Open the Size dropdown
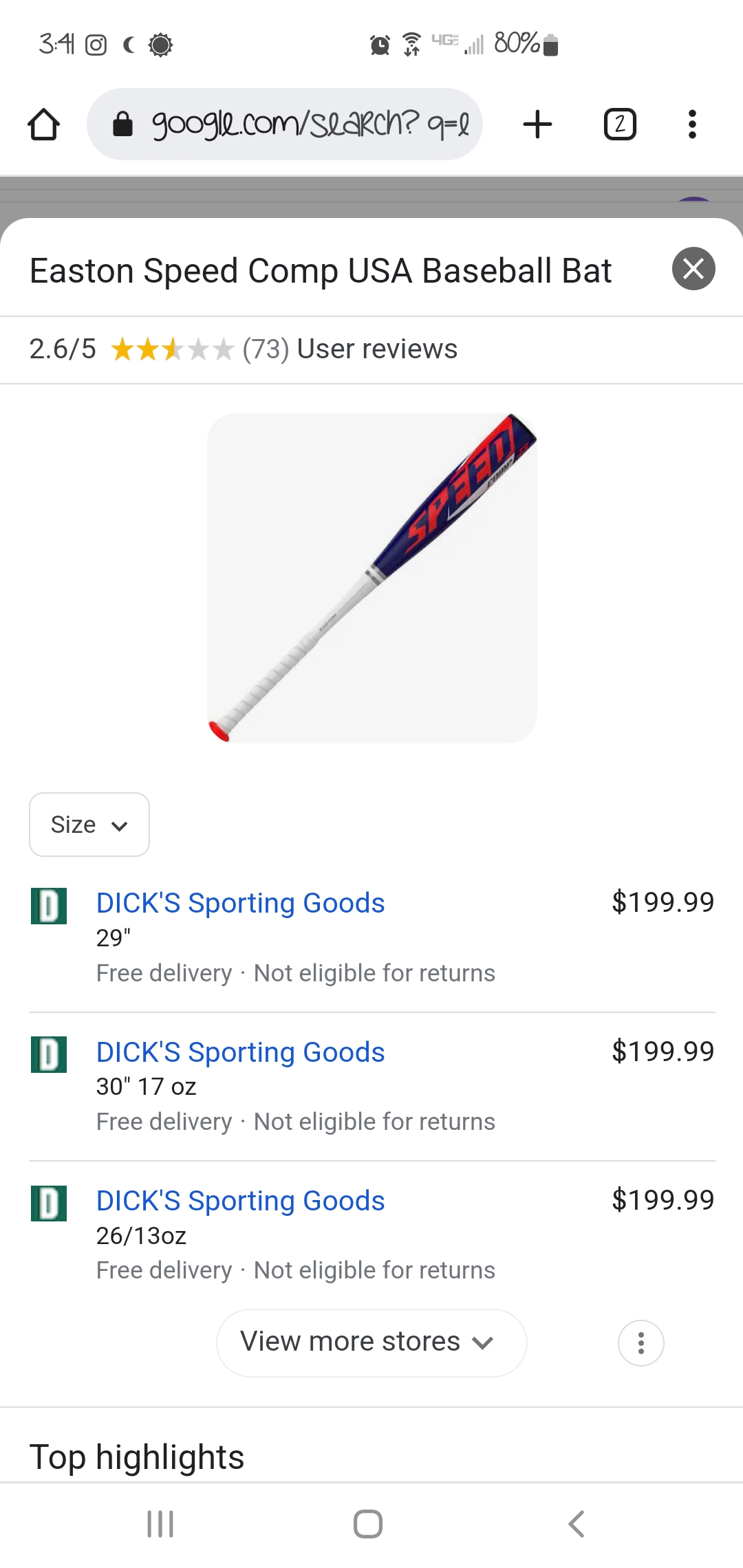 point(89,825)
